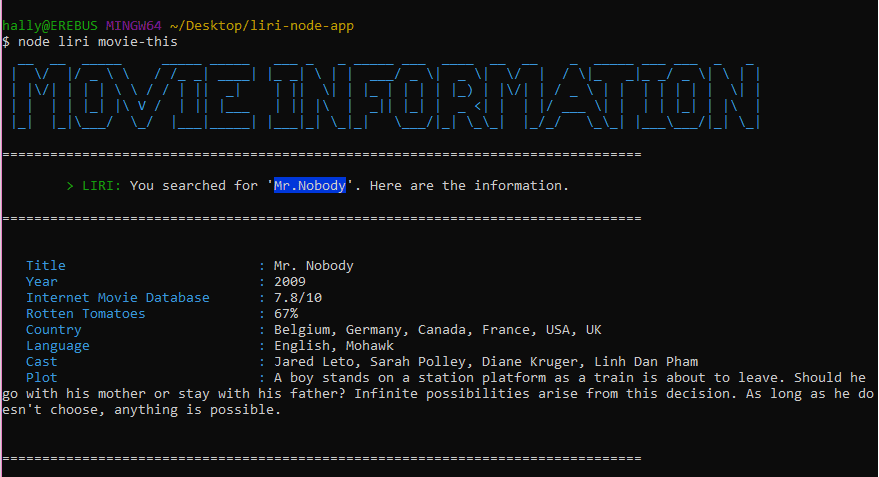Click the 'Internet Movie Database' label
Image resolution: width=879 pixels, height=477 pixels.
tap(118, 298)
